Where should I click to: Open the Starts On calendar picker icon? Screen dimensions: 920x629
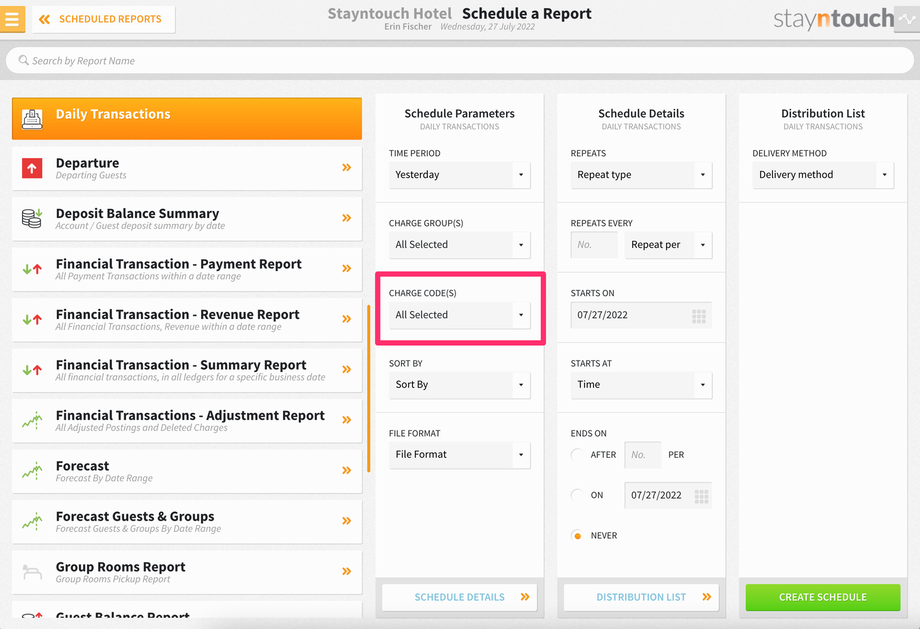click(x=699, y=316)
